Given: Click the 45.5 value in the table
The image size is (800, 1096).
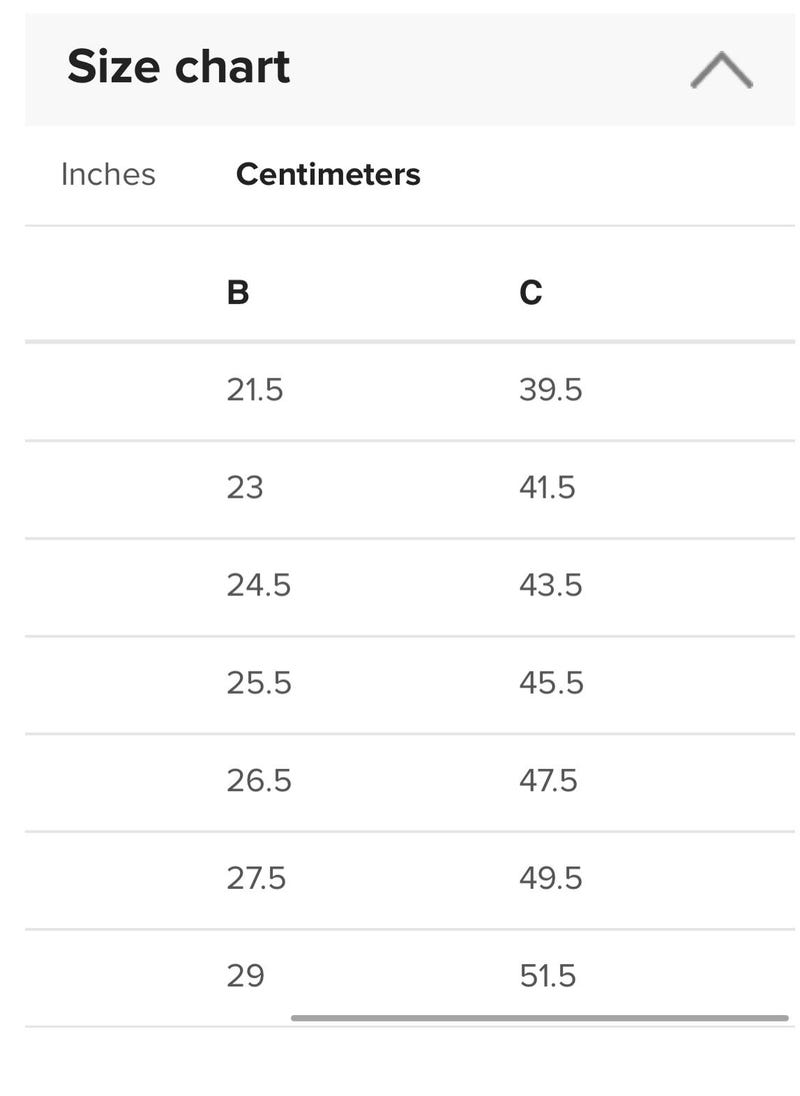Looking at the screenshot, I should coord(551,683).
